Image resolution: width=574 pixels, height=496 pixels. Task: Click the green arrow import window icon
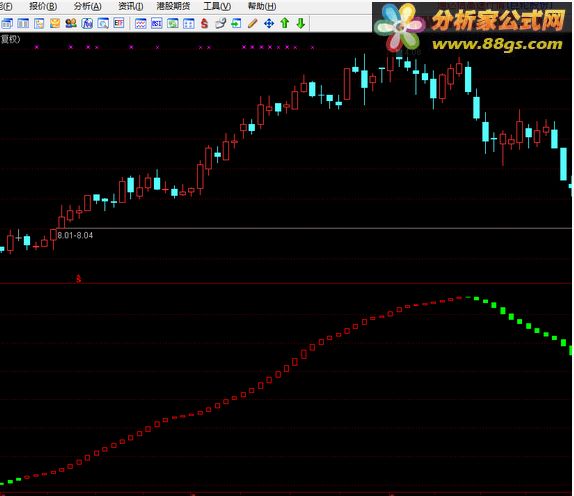[236, 23]
